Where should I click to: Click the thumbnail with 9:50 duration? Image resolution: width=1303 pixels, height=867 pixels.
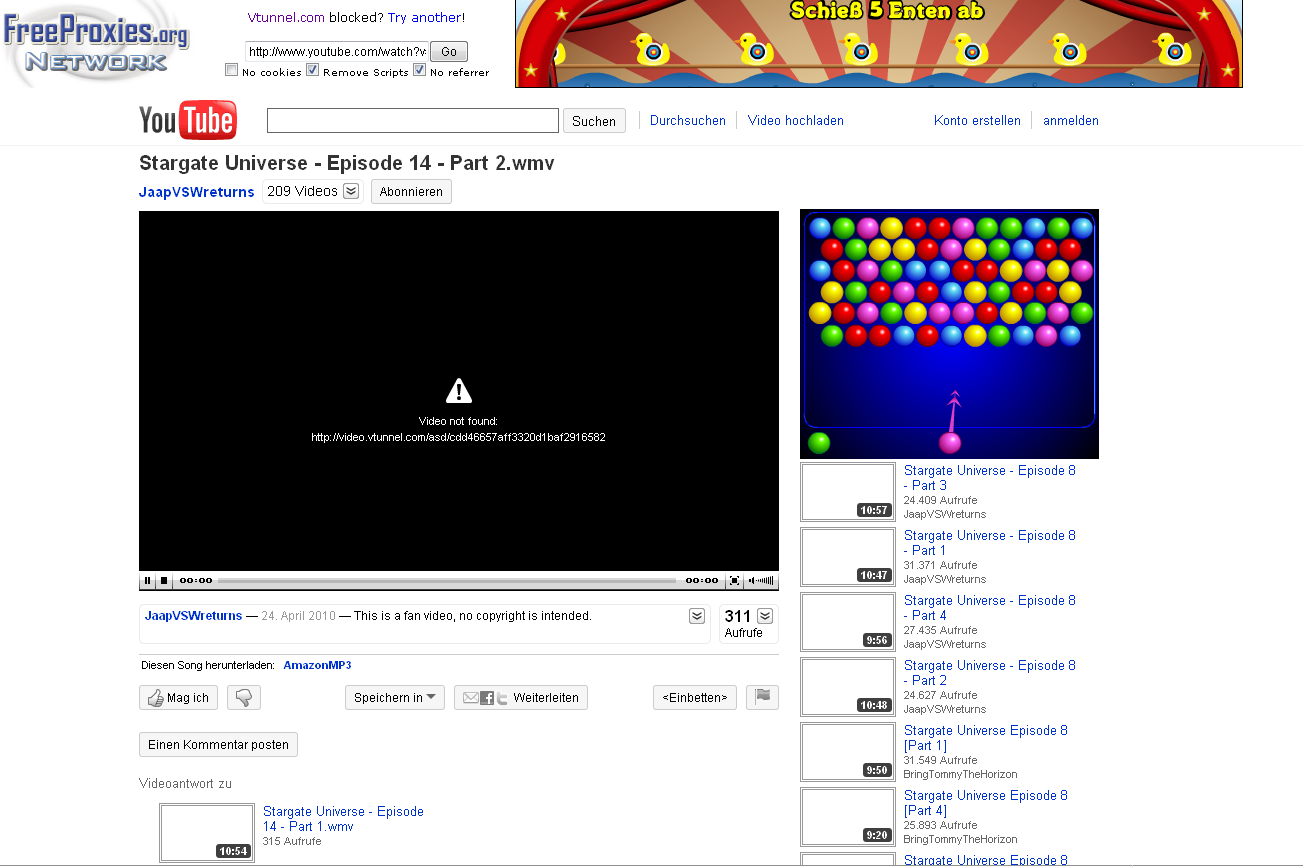[x=848, y=752]
